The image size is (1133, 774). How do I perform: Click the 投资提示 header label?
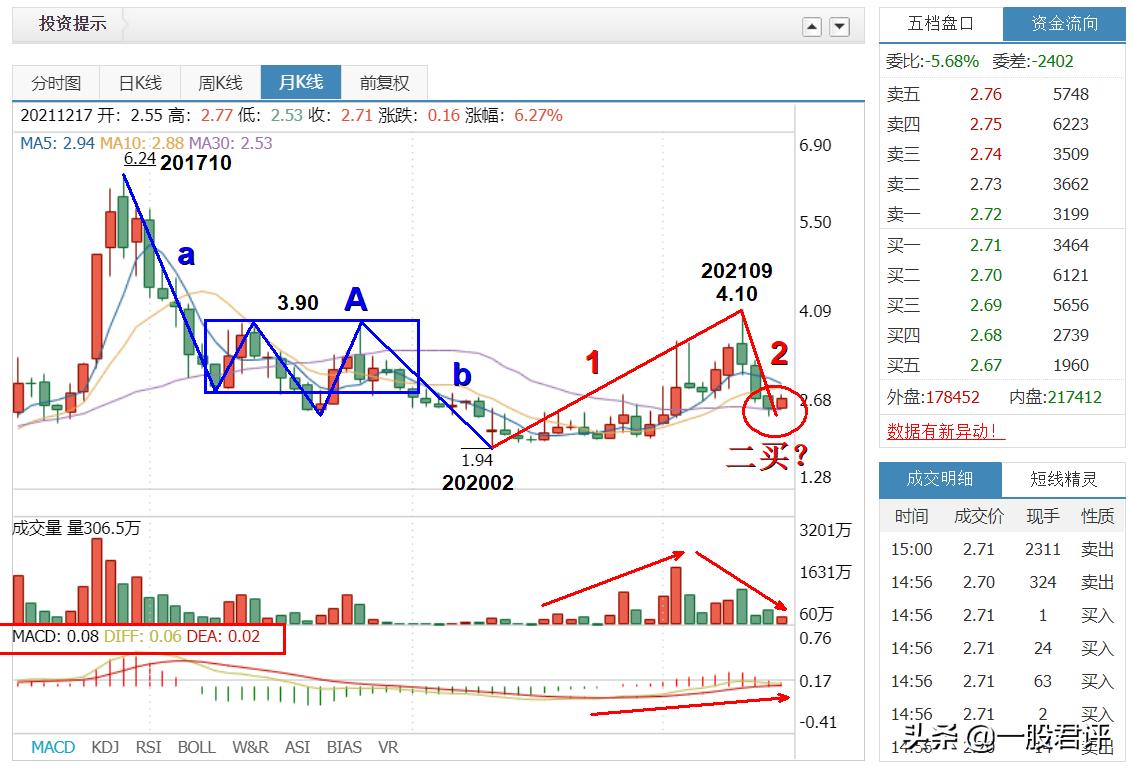[72, 24]
